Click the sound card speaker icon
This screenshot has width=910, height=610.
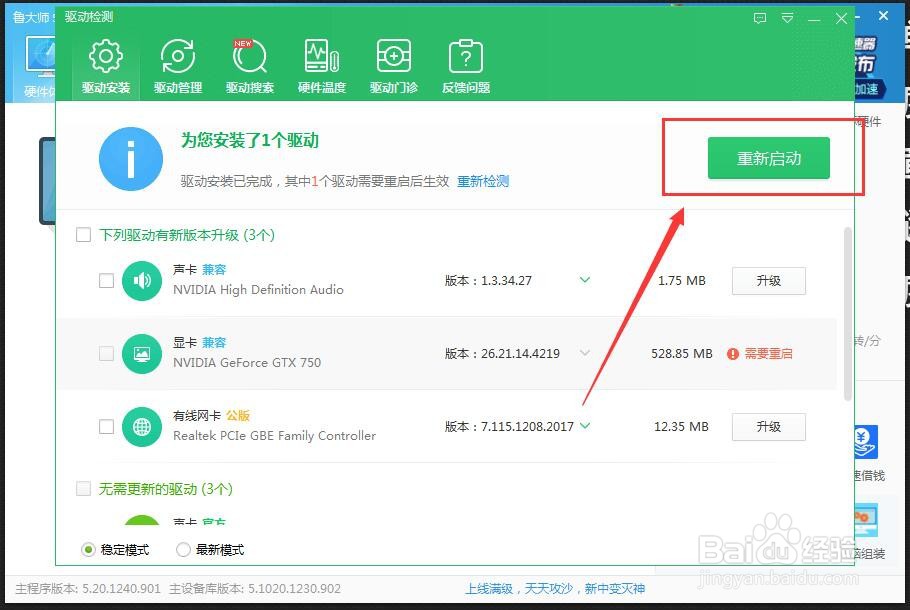coord(142,281)
